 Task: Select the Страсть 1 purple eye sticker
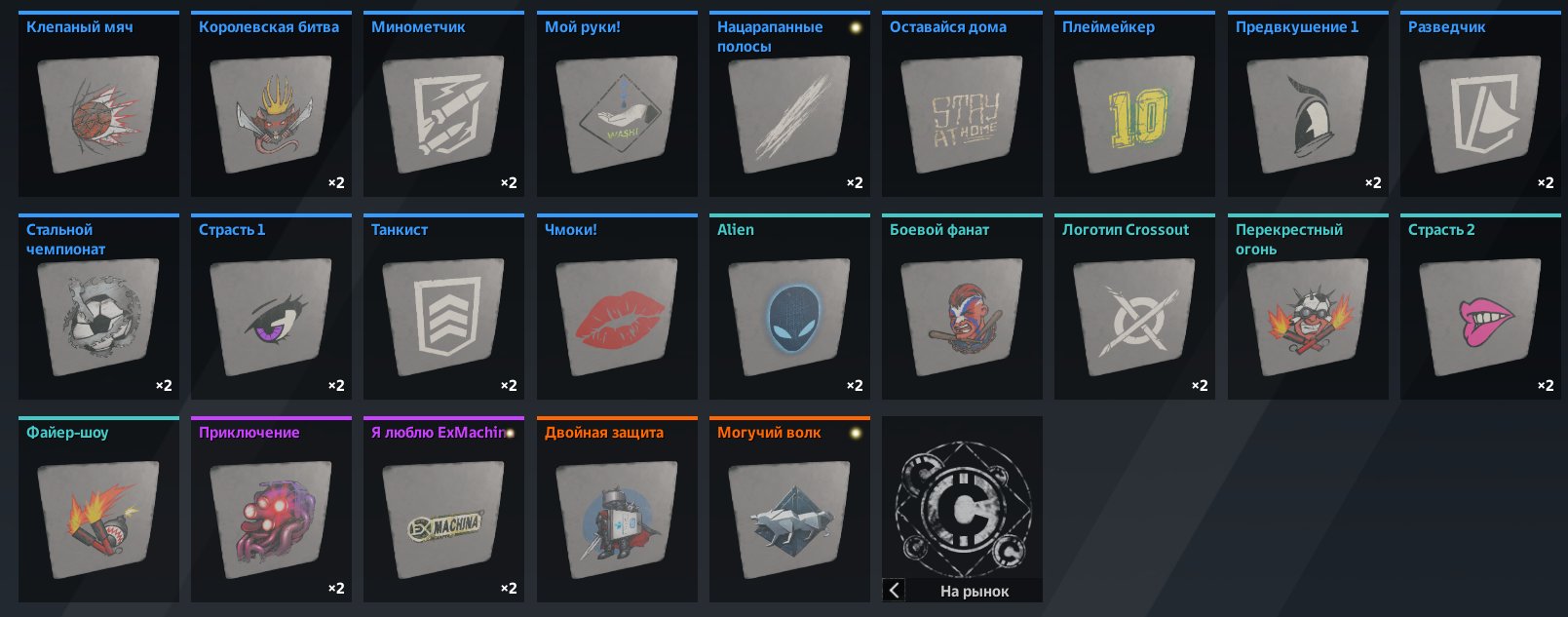(271, 307)
